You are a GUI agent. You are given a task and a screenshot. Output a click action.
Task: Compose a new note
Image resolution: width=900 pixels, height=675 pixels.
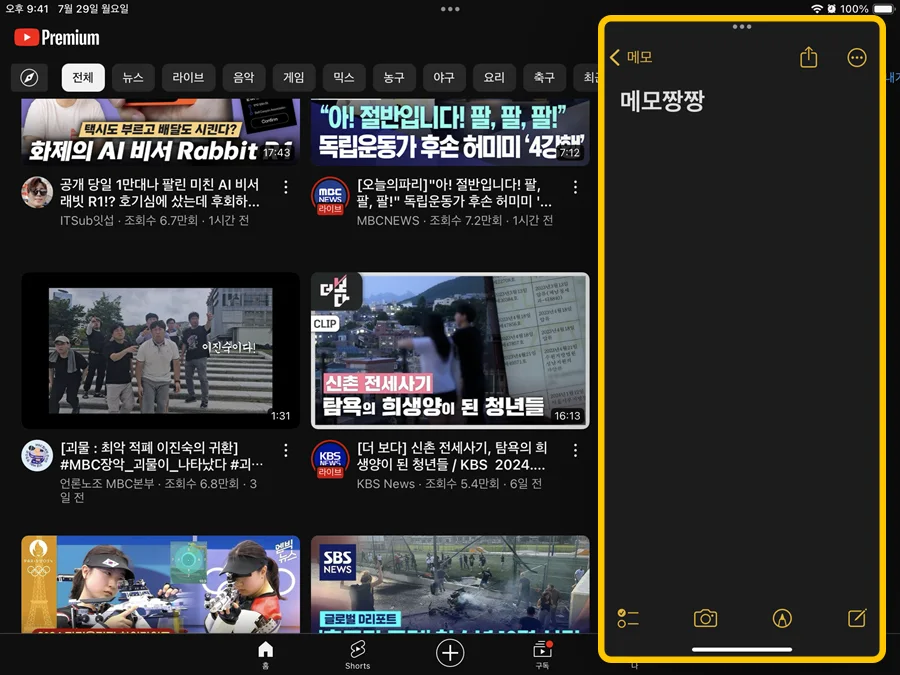point(856,618)
